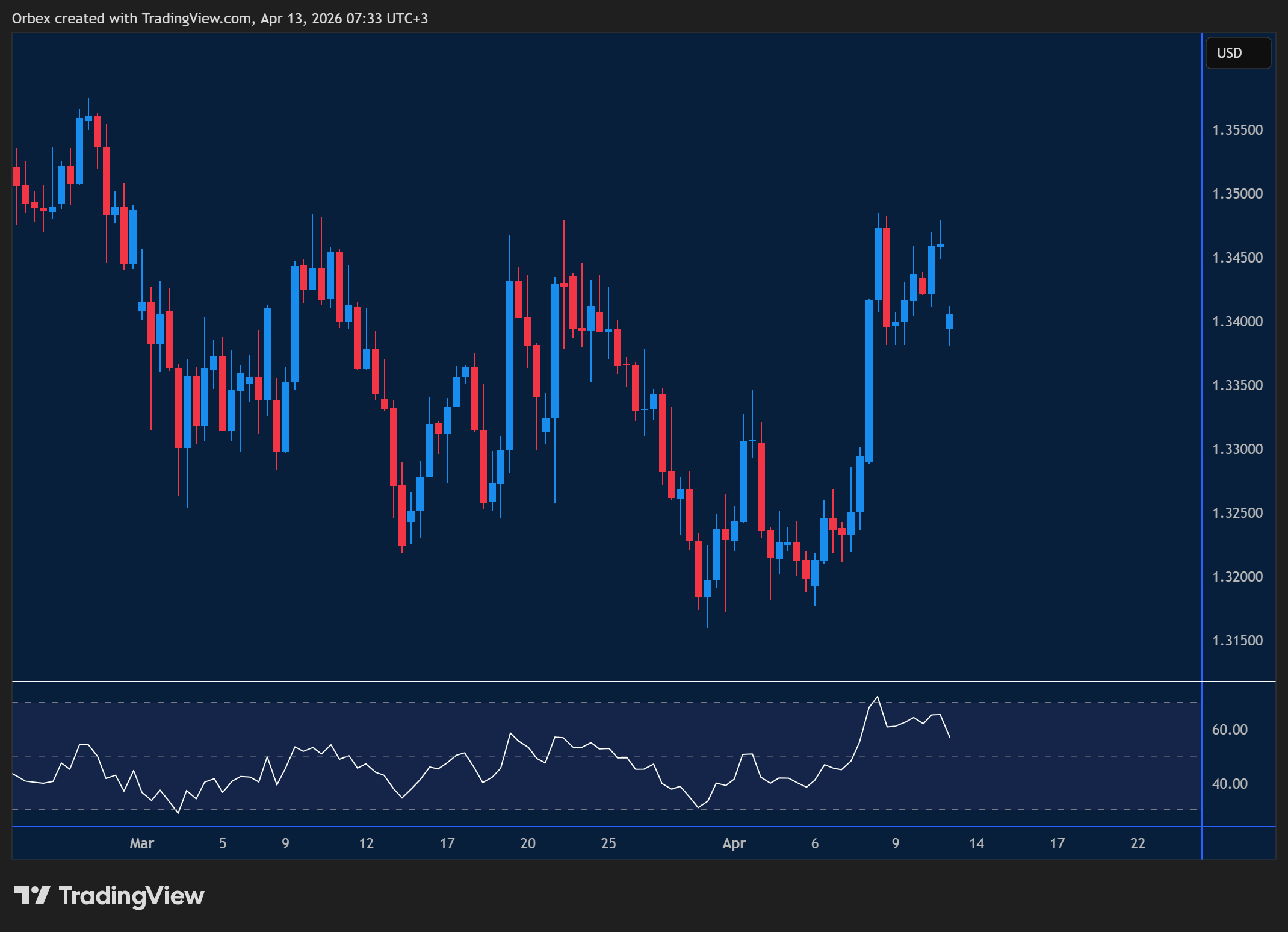Click the Apr label on the time axis
Image resolution: width=1288 pixels, height=932 pixels.
point(735,843)
